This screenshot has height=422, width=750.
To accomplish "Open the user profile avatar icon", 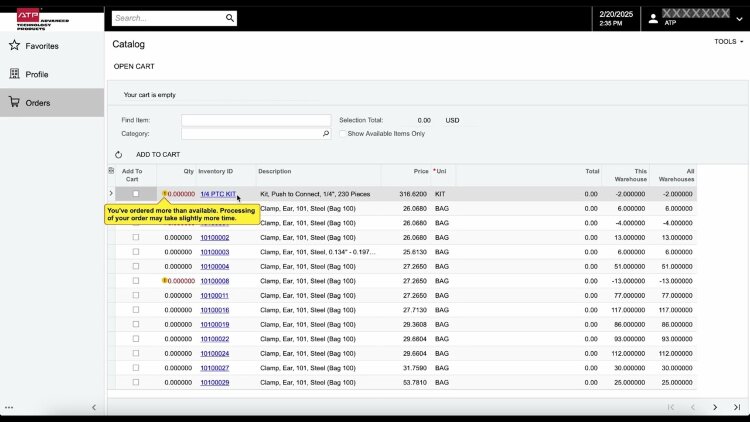I will coord(653,19).
